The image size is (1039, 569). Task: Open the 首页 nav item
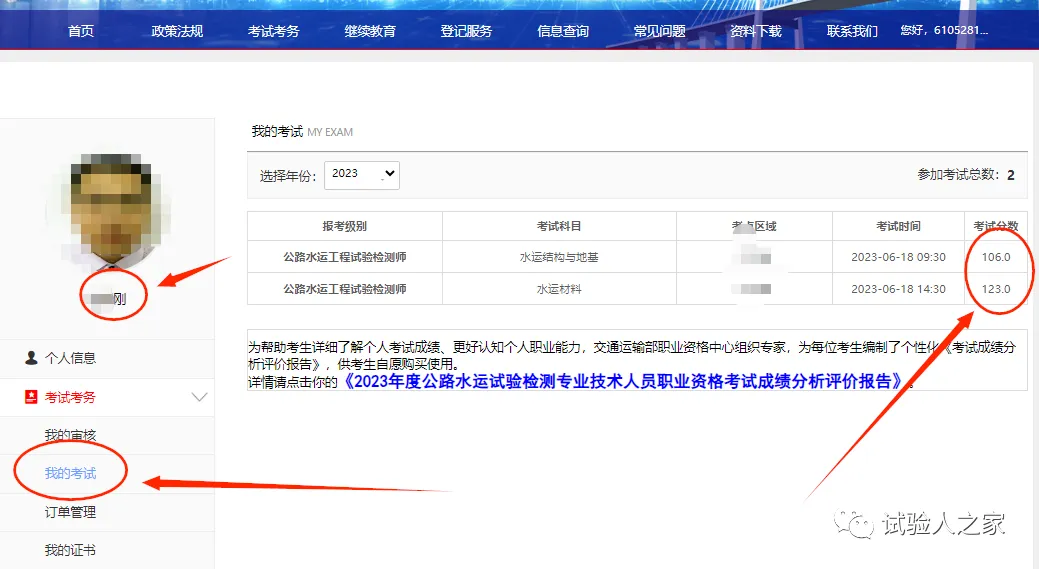click(81, 31)
